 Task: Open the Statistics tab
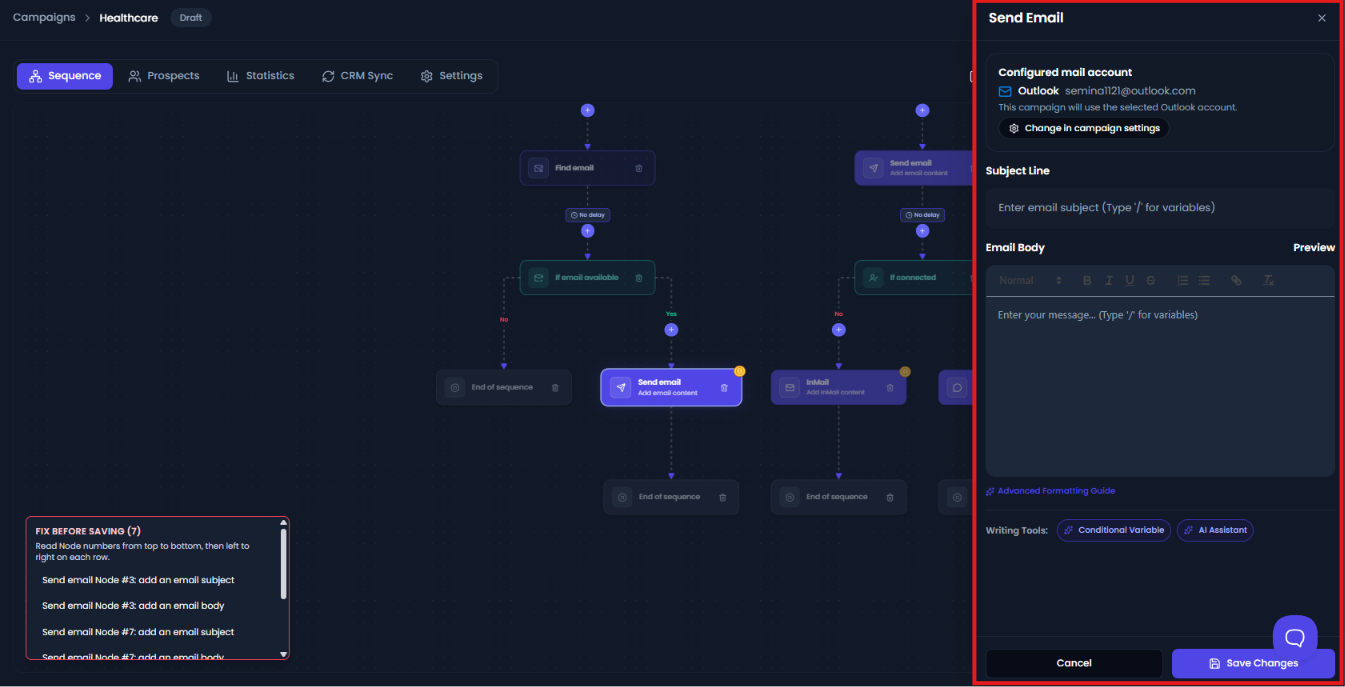point(260,76)
